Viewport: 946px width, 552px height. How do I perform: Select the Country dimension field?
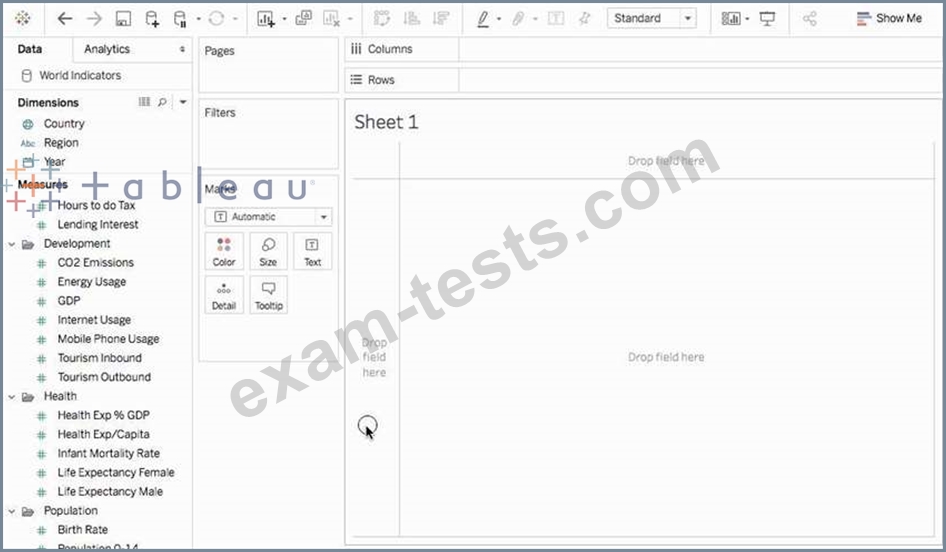[x=64, y=124]
